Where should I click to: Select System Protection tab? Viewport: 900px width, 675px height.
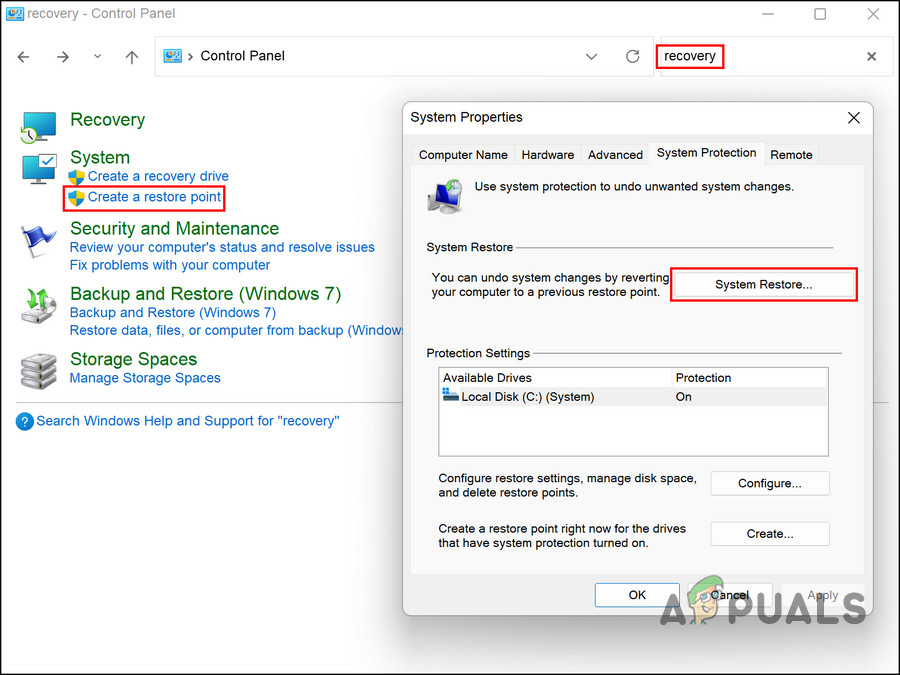[706, 153]
